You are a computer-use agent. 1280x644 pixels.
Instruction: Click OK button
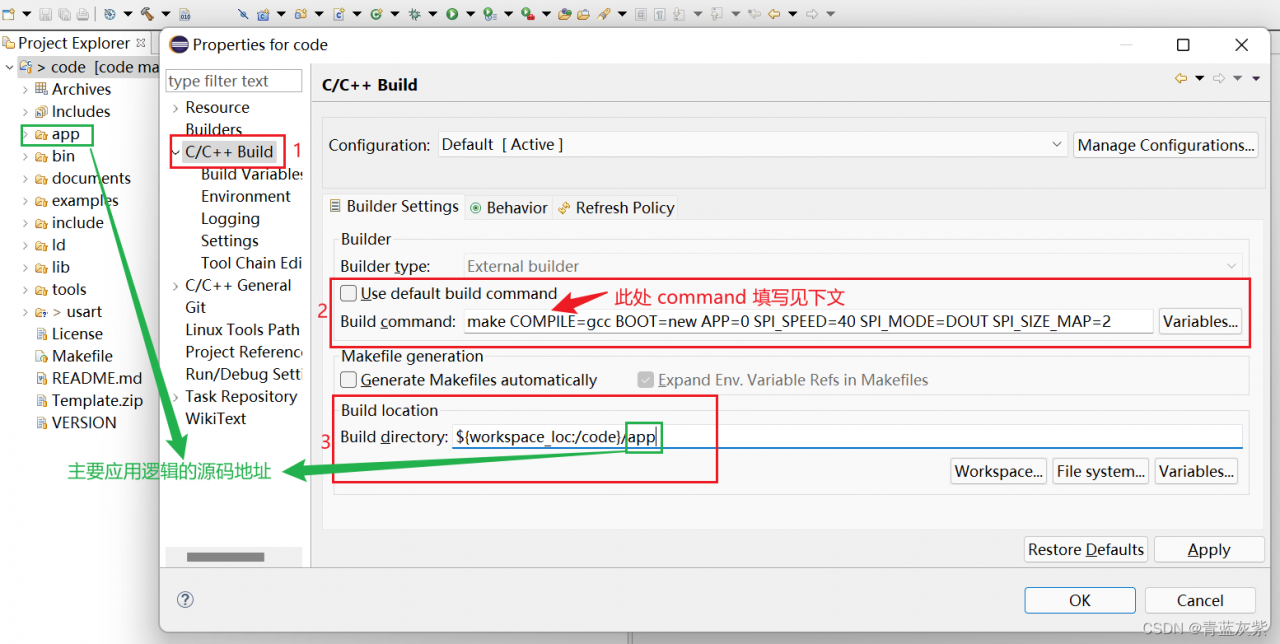point(1080,600)
